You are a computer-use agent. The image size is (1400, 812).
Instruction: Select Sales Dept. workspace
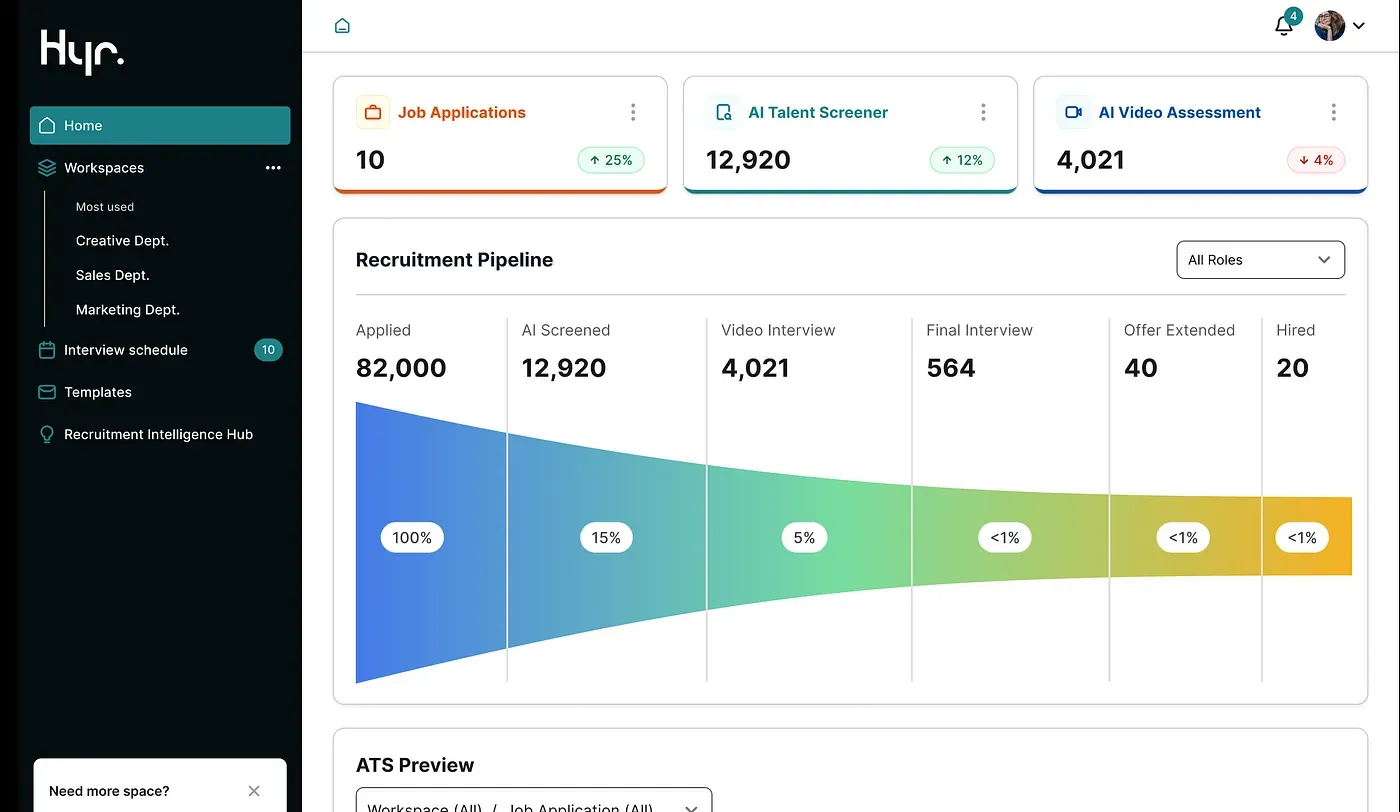click(x=113, y=275)
